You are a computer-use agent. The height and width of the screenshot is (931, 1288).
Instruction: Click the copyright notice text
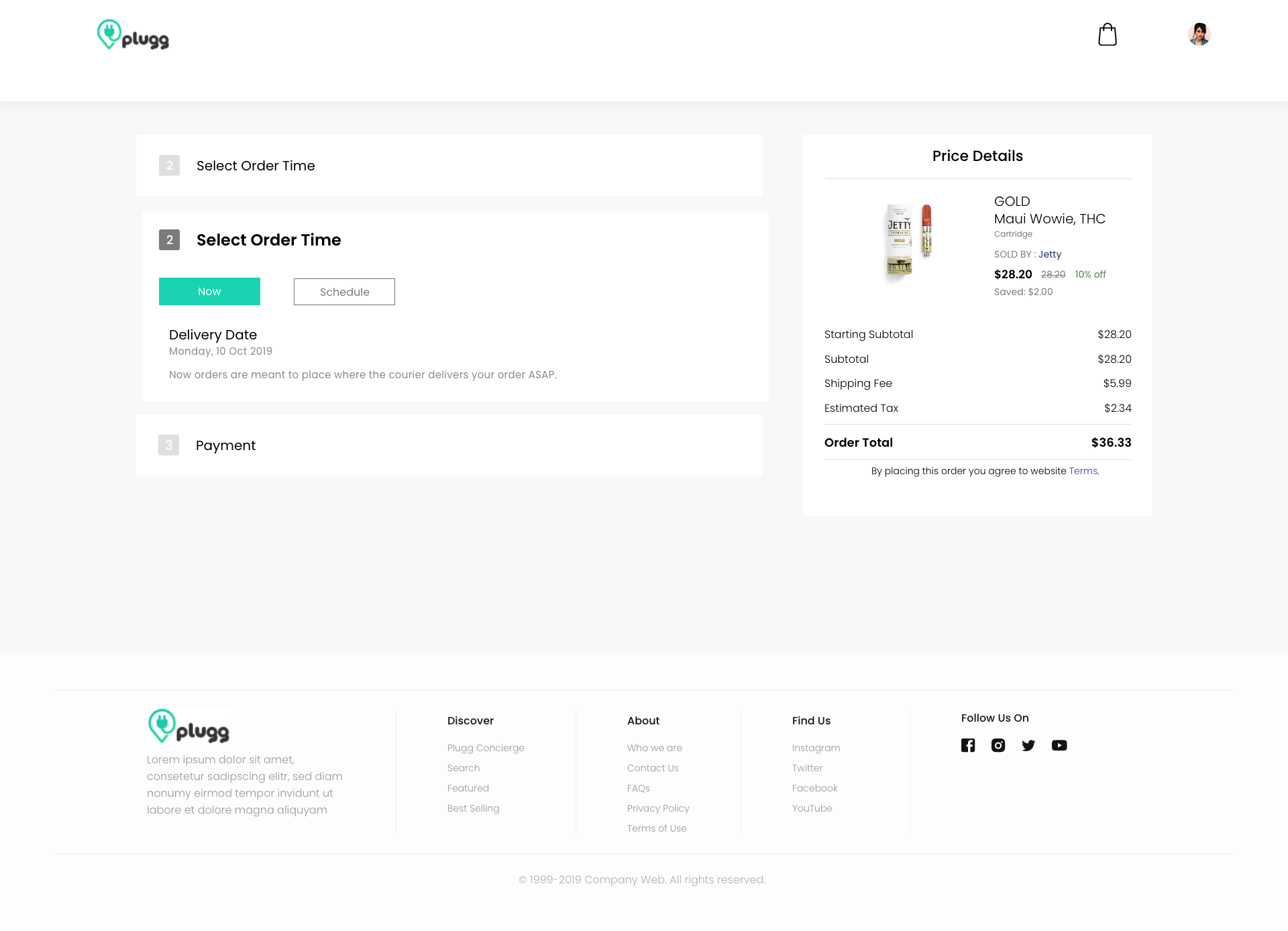642,879
